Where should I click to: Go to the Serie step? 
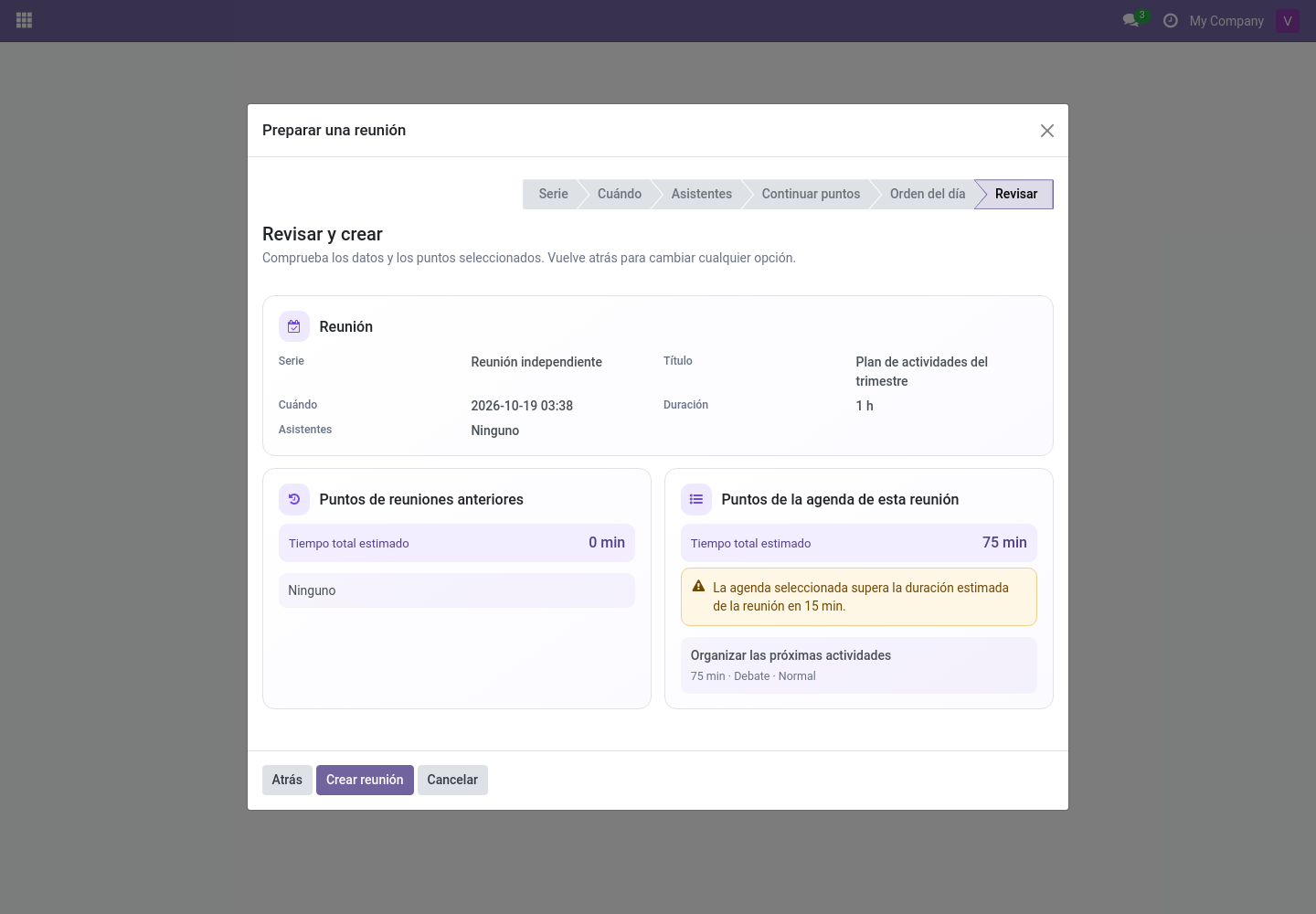pyautogui.click(x=553, y=194)
